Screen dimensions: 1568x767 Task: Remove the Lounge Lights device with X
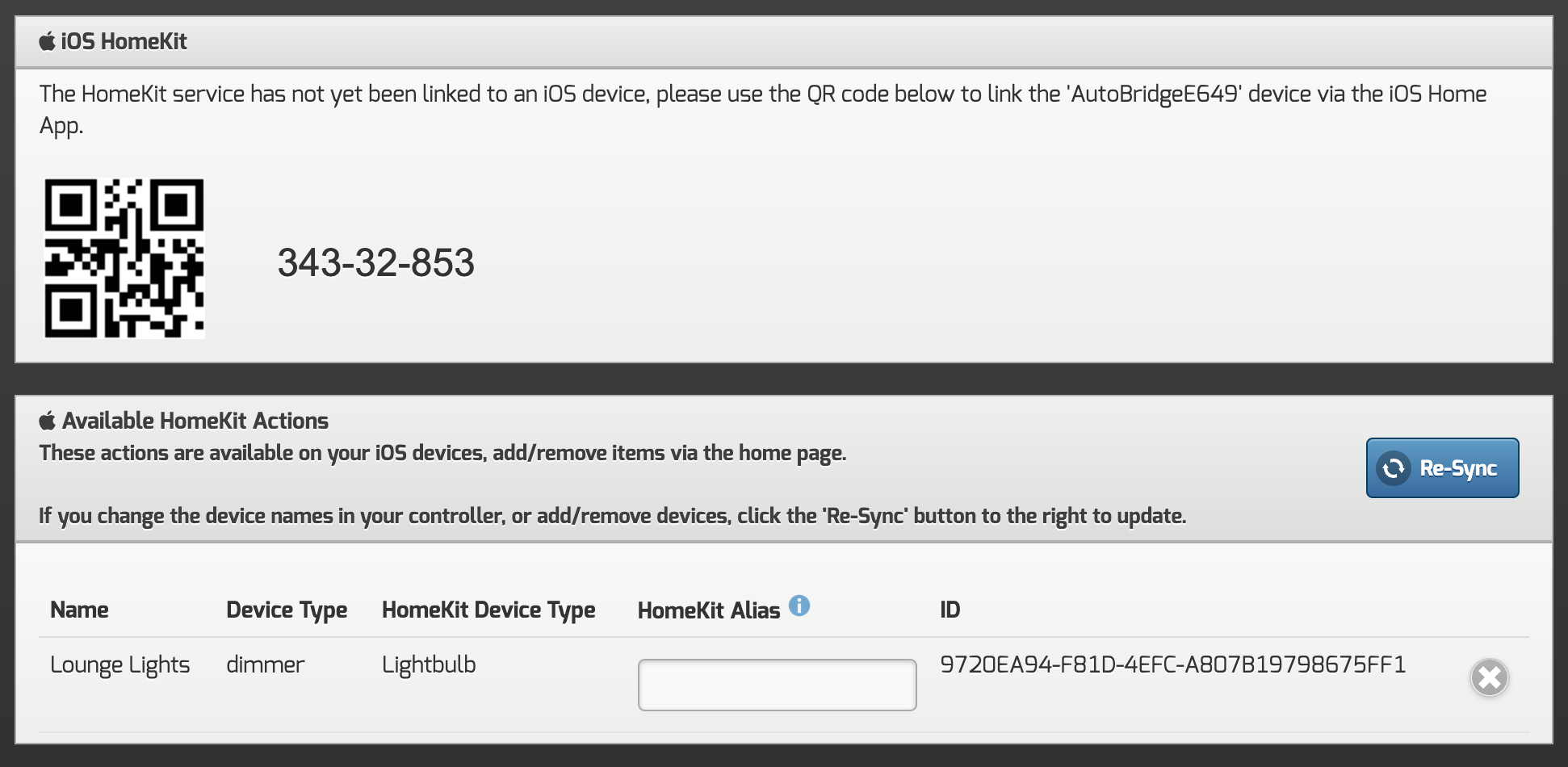[1489, 677]
